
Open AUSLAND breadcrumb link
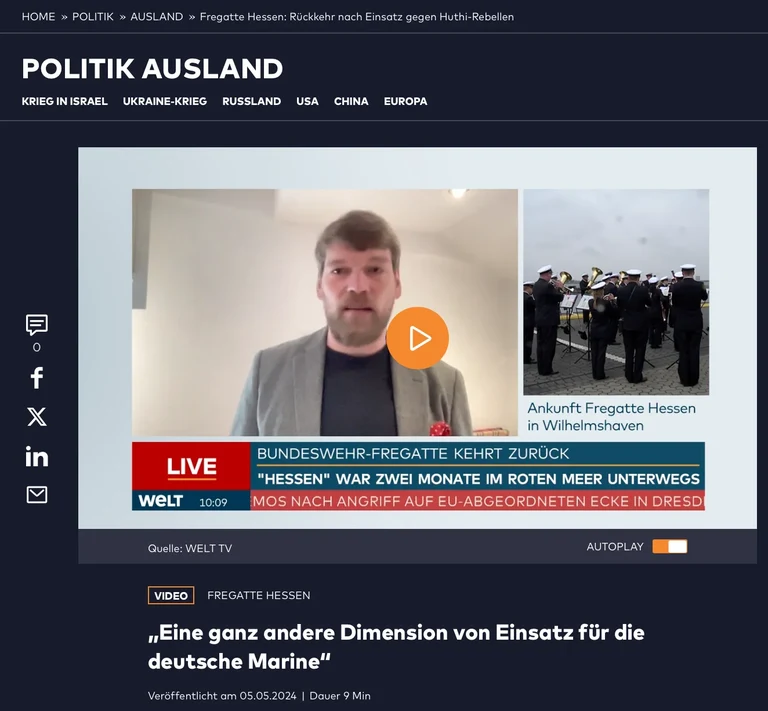[x=156, y=17]
